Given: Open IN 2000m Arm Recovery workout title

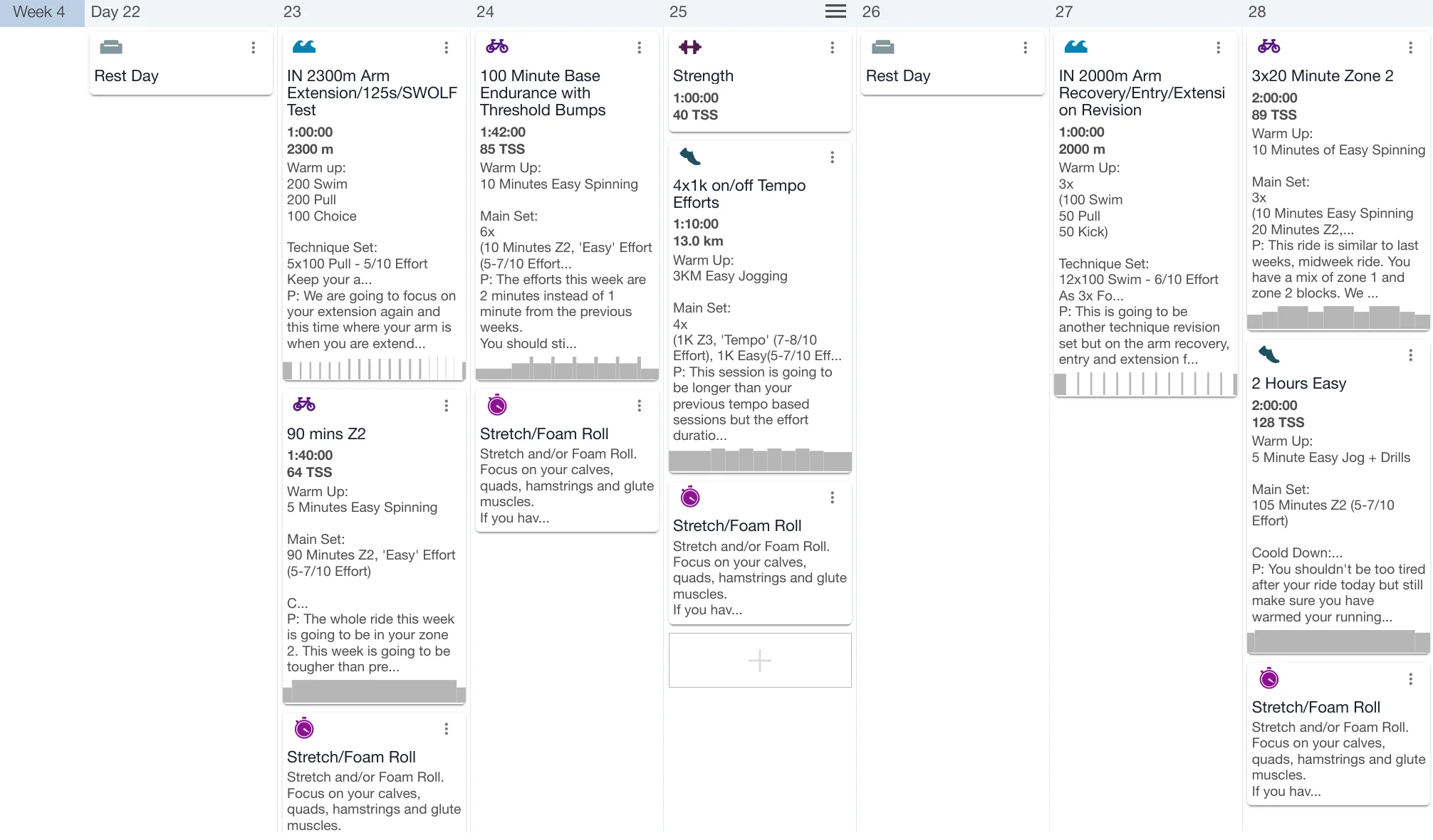Looking at the screenshot, I should [x=1141, y=93].
